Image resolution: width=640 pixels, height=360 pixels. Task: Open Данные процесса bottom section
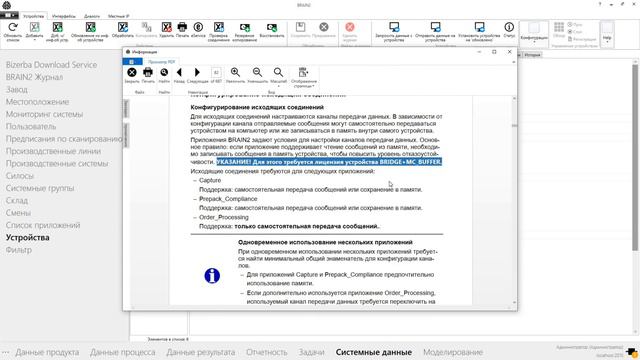(122, 352)
